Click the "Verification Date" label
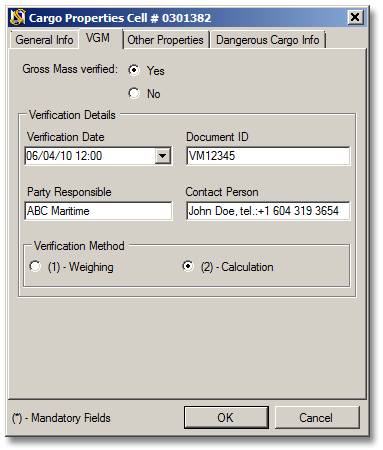Viewport: 383px width, 450px height. 66,137
